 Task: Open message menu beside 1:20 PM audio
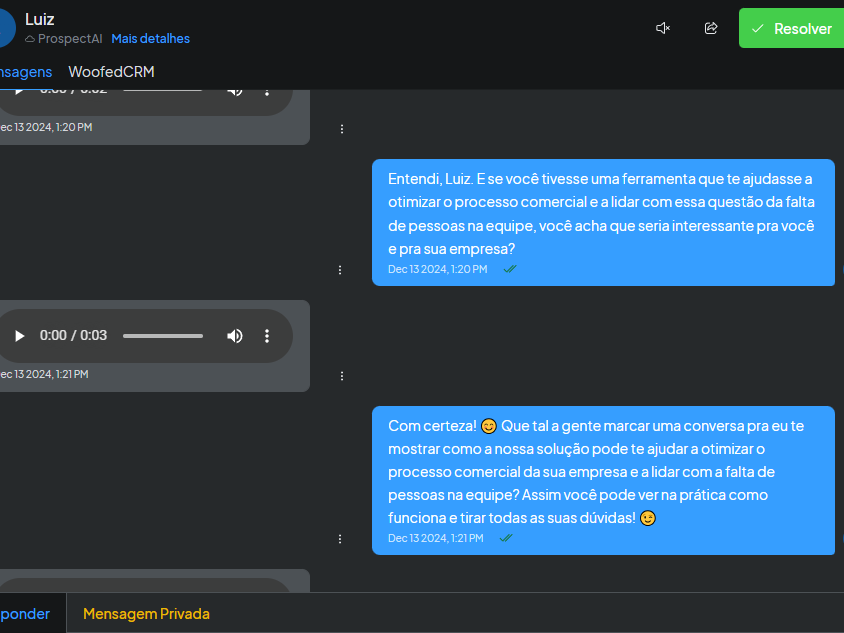342,129
